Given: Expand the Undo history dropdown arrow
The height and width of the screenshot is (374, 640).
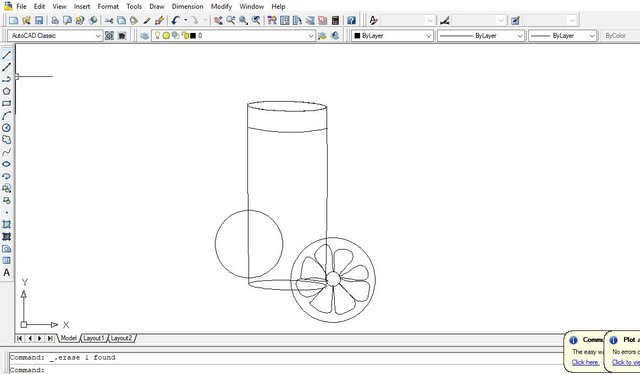Looking at the screenshot, I should (x=185, y=20).
